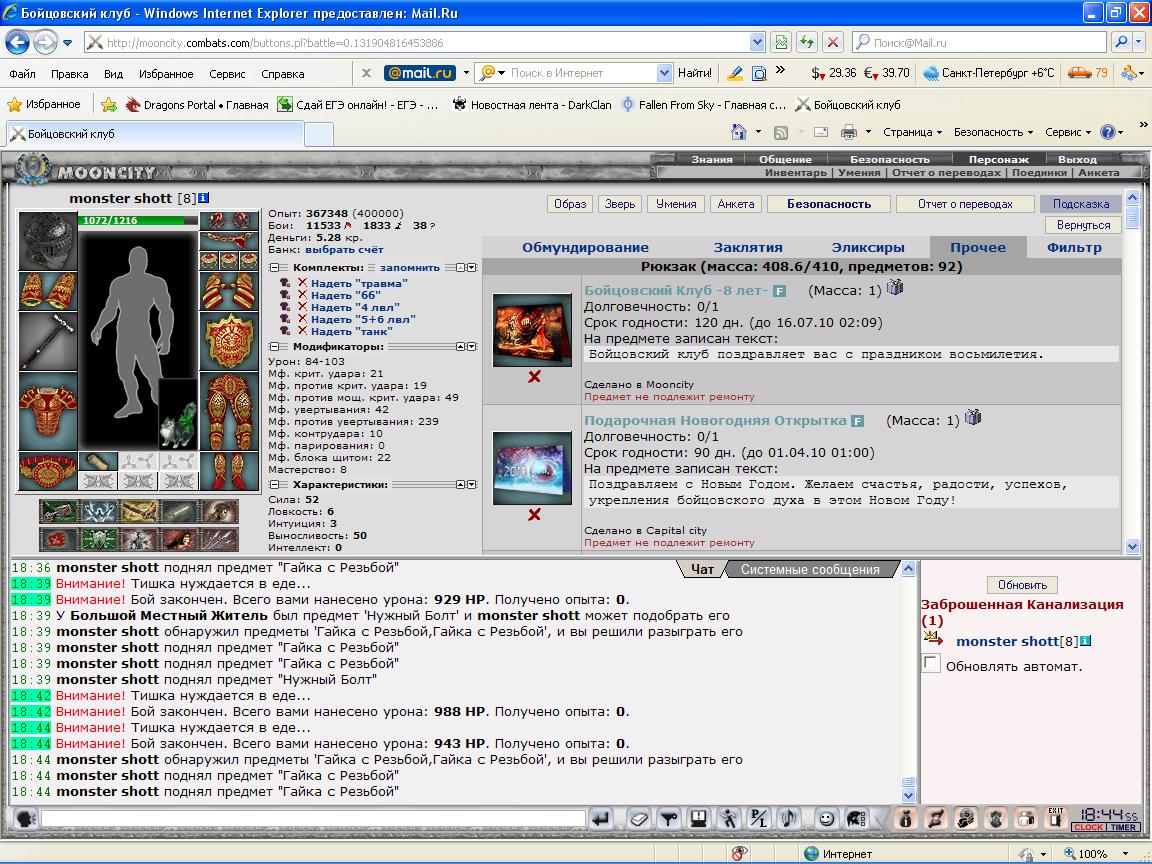This screenshot has width=1152, height=864.
Task: Click the smiley emoticon chat button
Action: point(827,818)
